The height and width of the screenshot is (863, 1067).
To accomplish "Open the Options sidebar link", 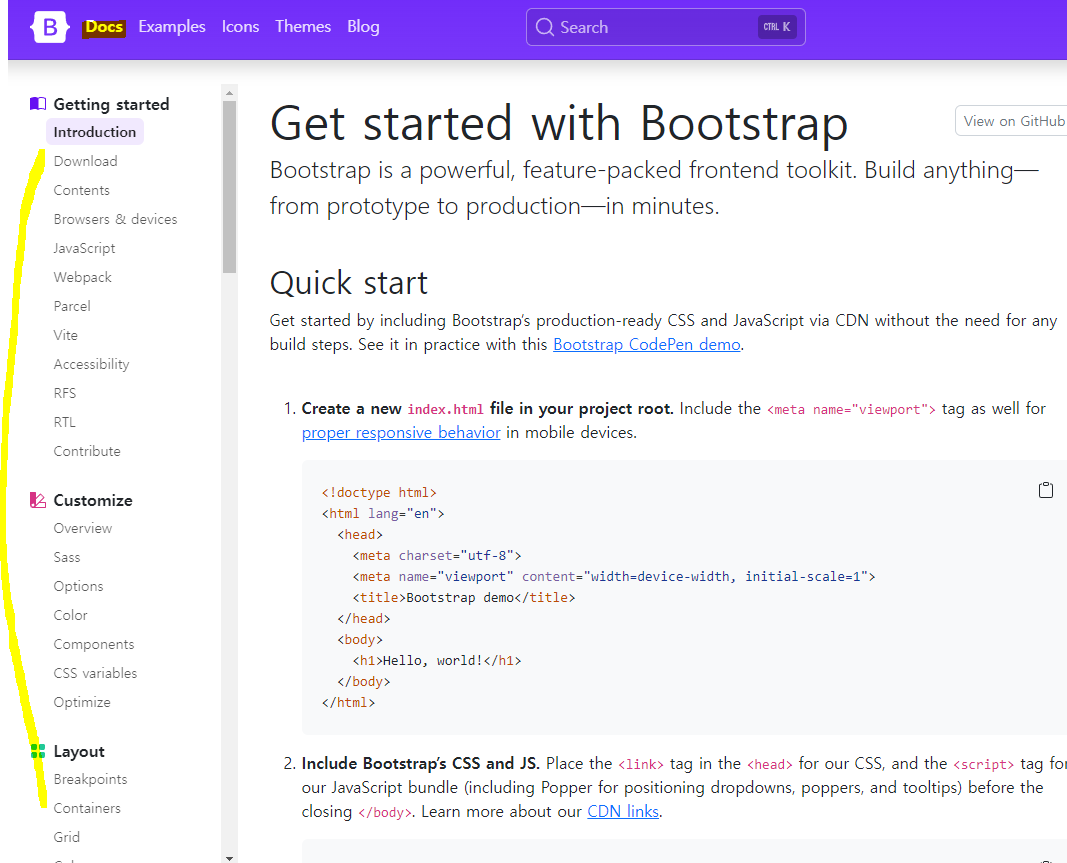I will [78, 586].
